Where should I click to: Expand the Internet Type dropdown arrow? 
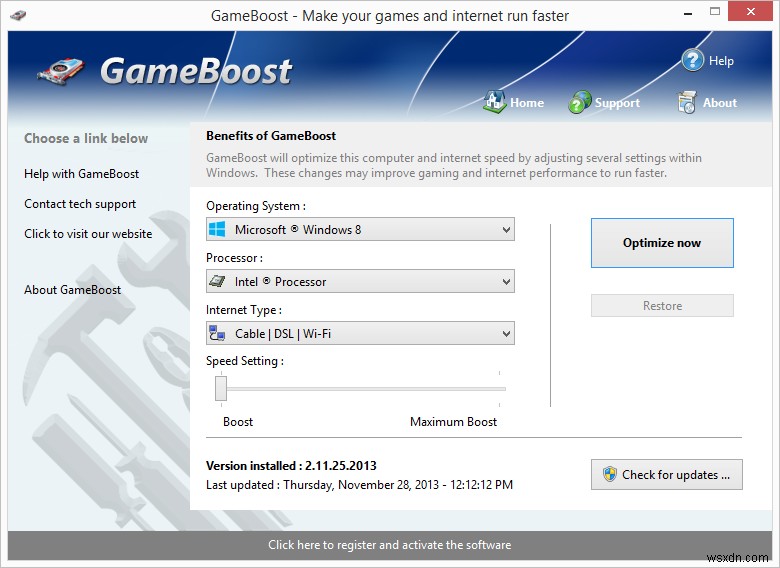tap(506, 333)
